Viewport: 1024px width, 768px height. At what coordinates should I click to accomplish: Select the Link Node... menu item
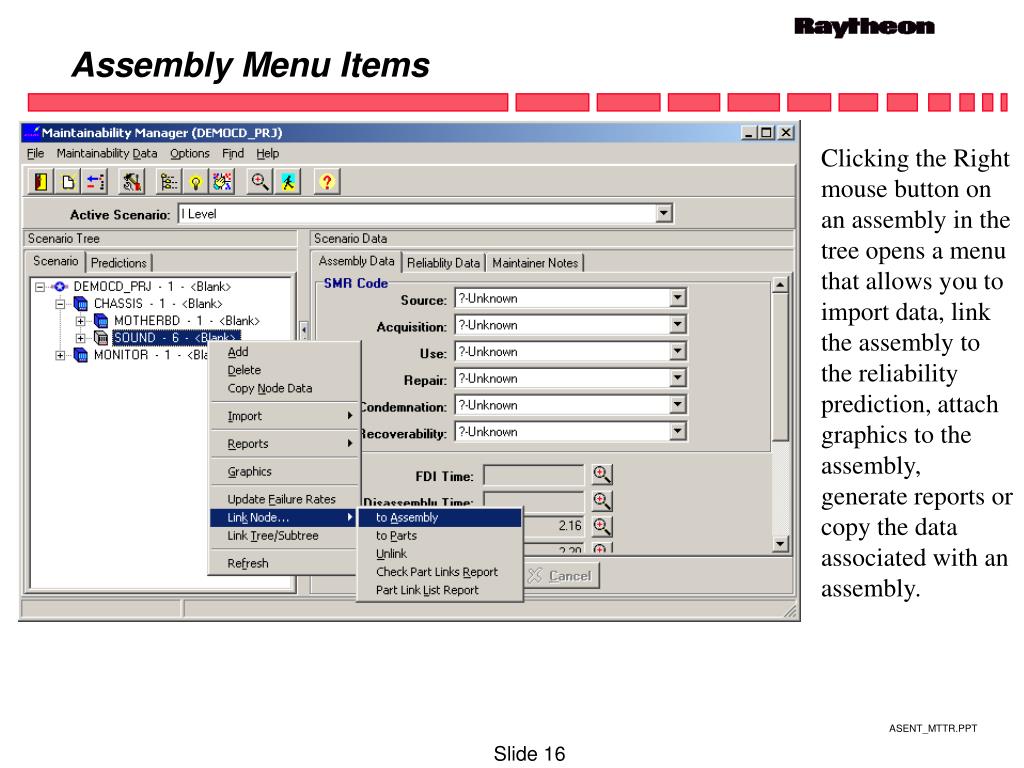pos(284,517)
